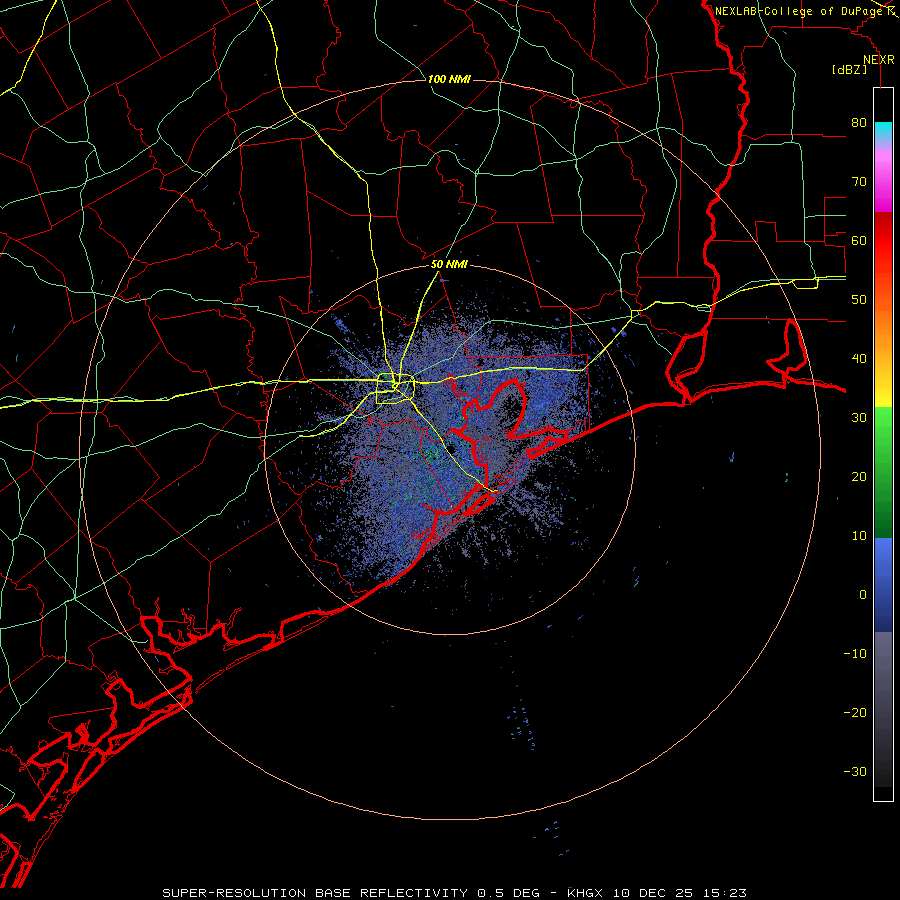This screenshot has height=900, width=900.
Task: Click the 100 NMI range ring label
Action: pos(449,79)
